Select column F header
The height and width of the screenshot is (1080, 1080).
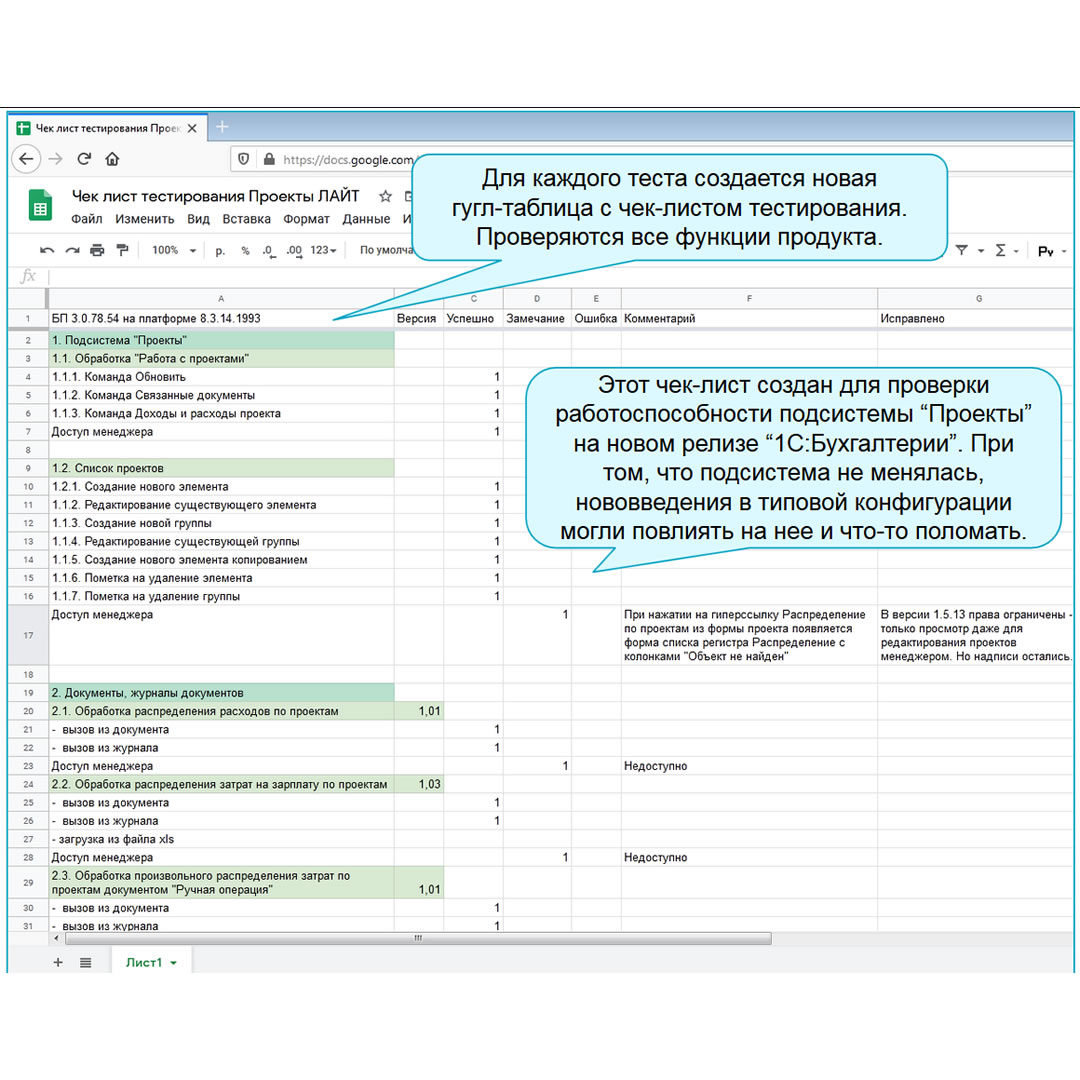click(749, 298)
